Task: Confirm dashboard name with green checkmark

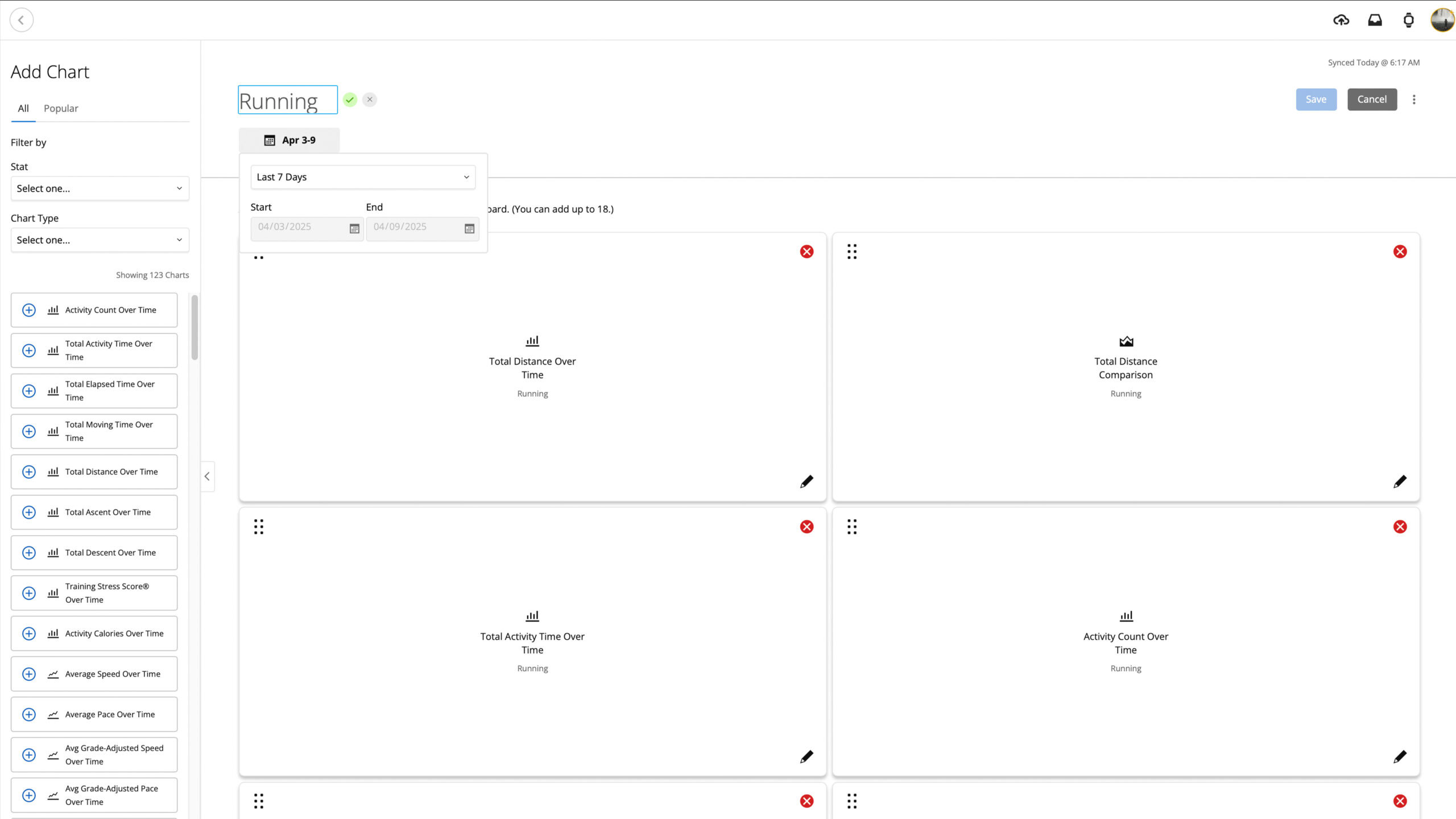Action: point(350,100)
